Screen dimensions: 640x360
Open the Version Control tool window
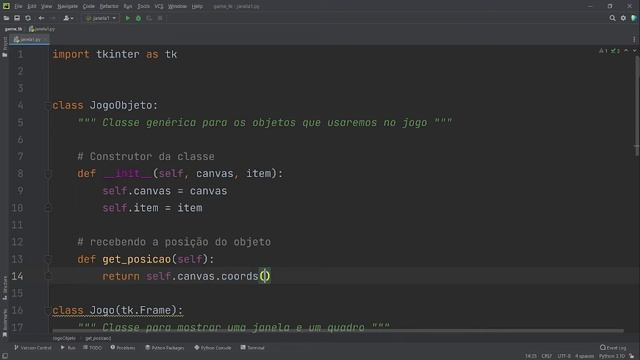pos(33,348)
